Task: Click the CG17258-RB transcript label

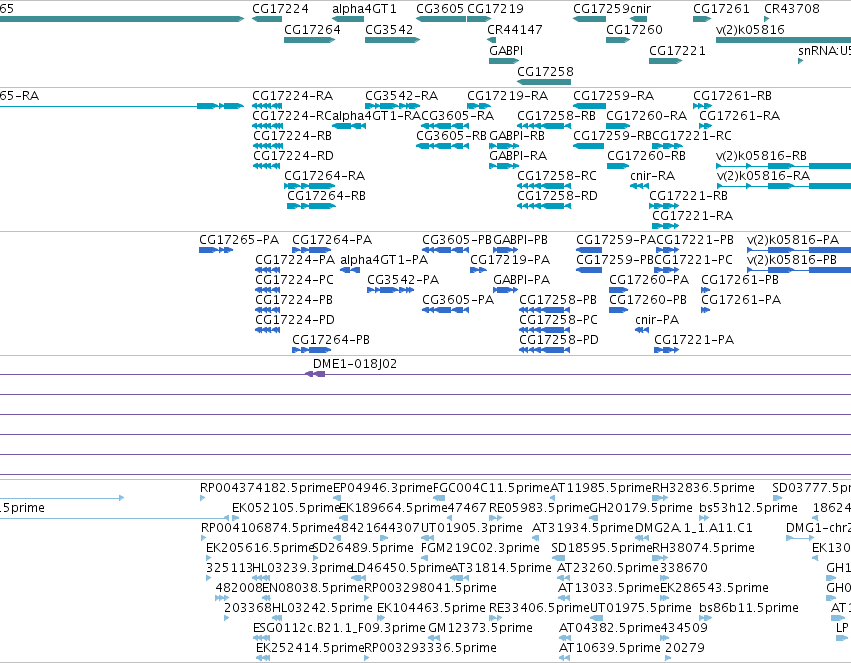Action: (x=556, y=116)
